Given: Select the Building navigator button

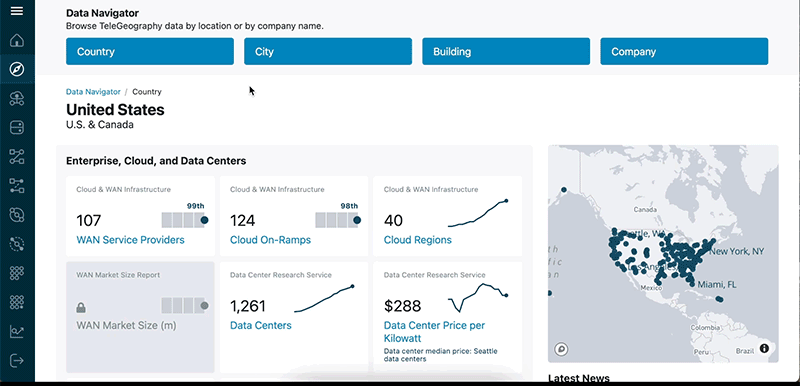Looking at the screenshot, I should pos(506,51).
